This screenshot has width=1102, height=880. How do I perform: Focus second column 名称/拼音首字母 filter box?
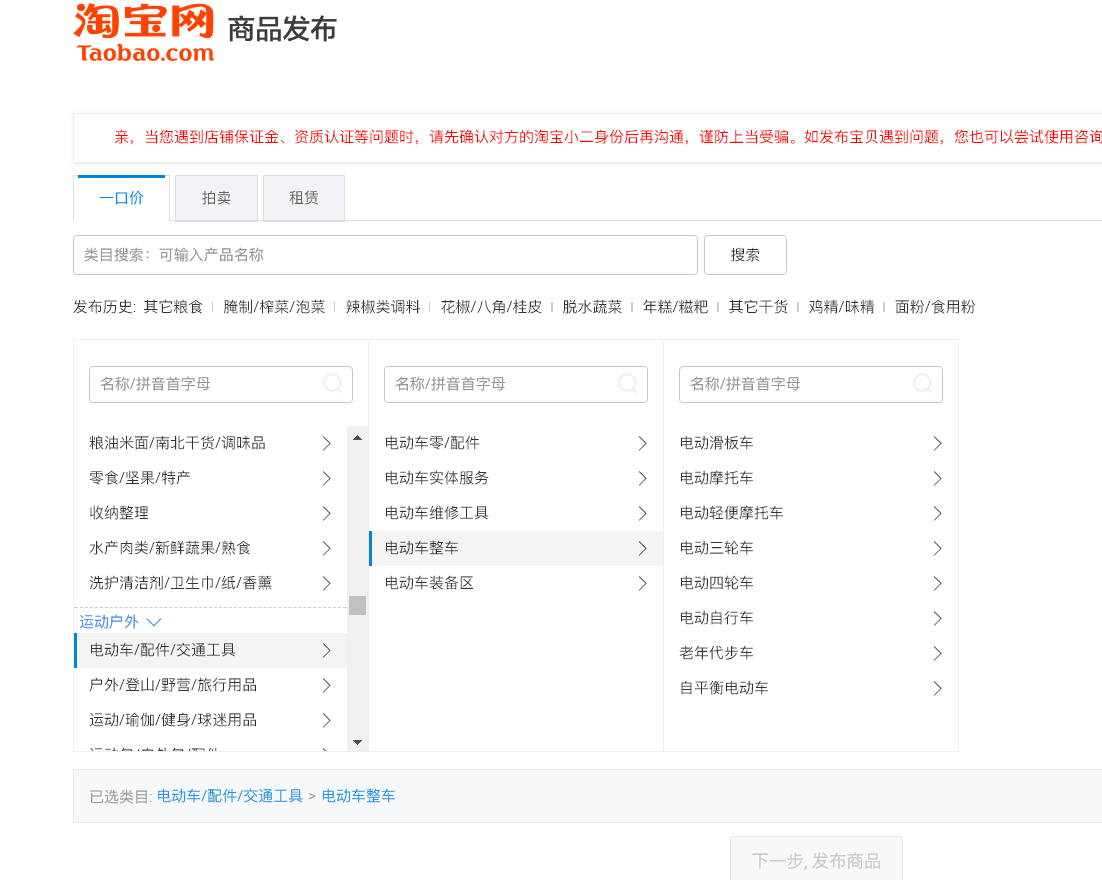tap(516, 384)
